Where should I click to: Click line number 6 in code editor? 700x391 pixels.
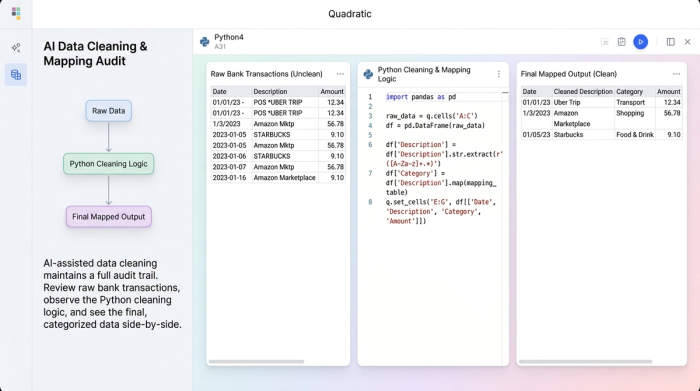click(370, 145)
